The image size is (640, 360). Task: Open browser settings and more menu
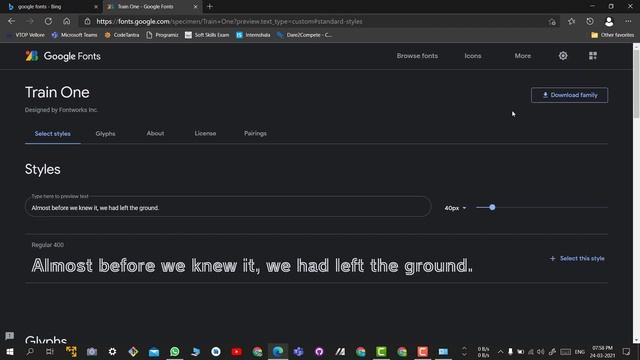pos(628,21)
